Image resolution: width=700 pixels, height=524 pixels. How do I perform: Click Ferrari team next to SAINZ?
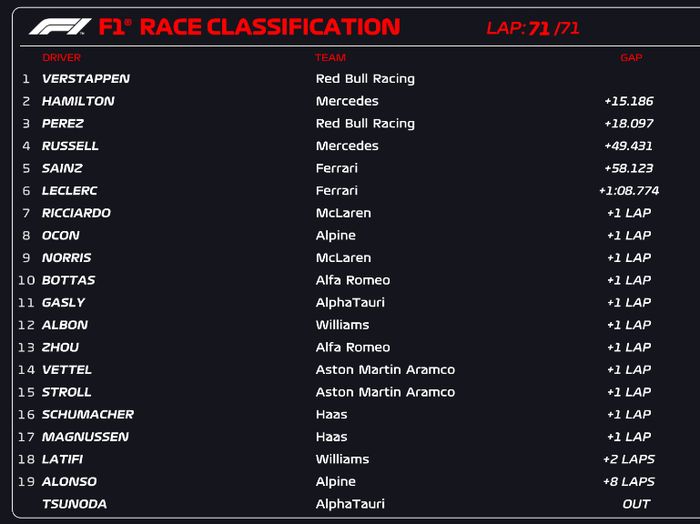(337, 168)
